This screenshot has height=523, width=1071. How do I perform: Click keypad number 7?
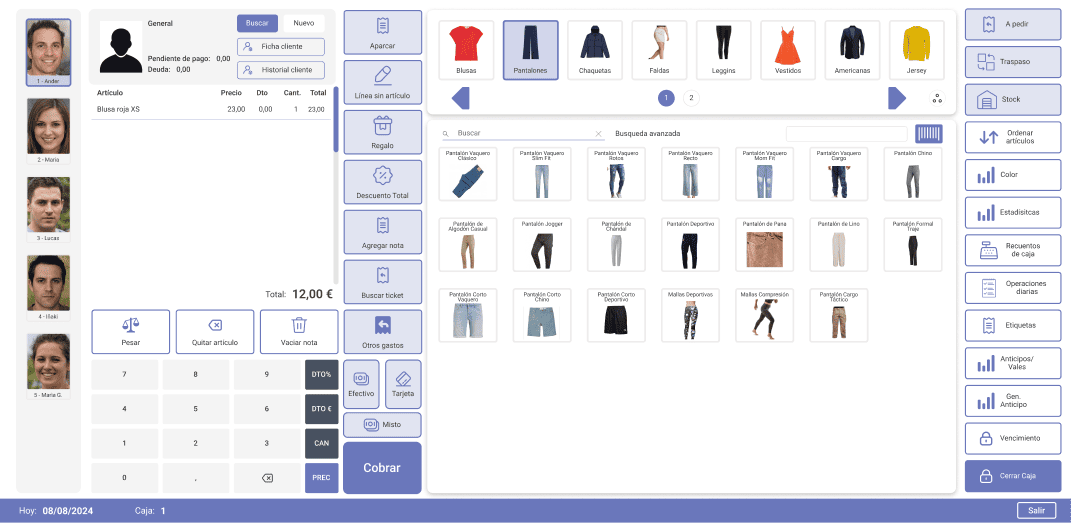pyautogui.click(x=124, y=375)
